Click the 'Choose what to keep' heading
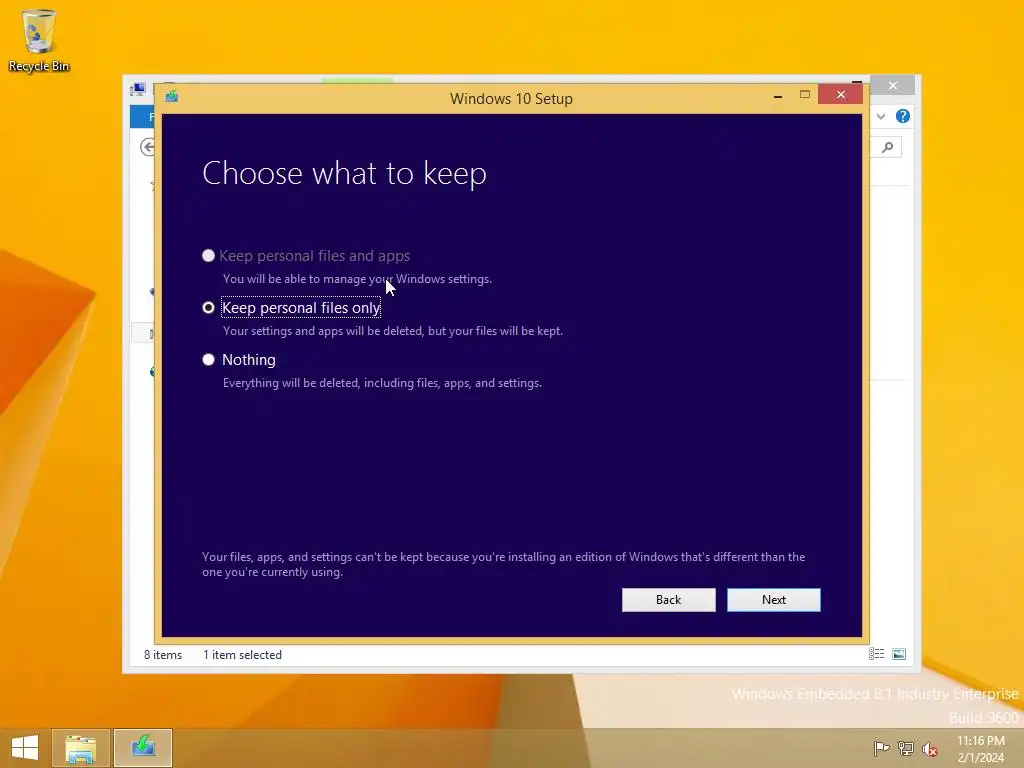This screenshot has height=768, width=1024. (x=344, y=174)
